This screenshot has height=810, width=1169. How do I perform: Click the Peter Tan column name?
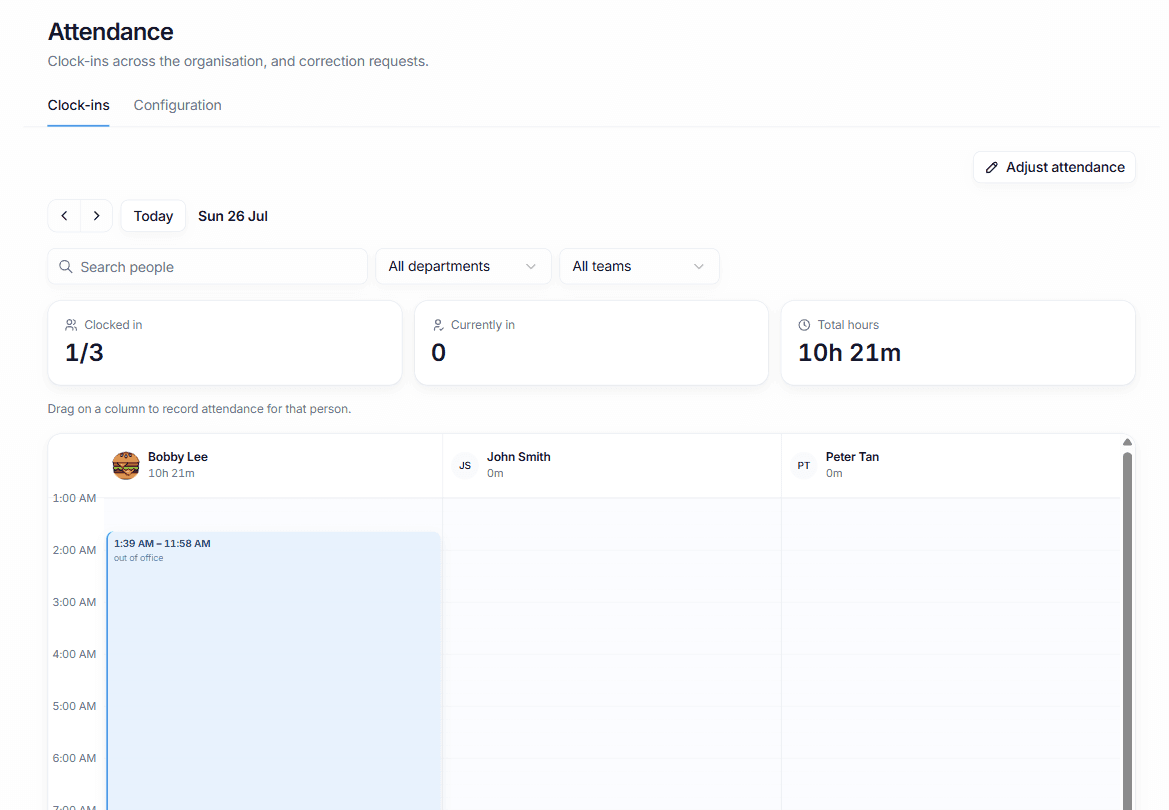tap(852, 456)
